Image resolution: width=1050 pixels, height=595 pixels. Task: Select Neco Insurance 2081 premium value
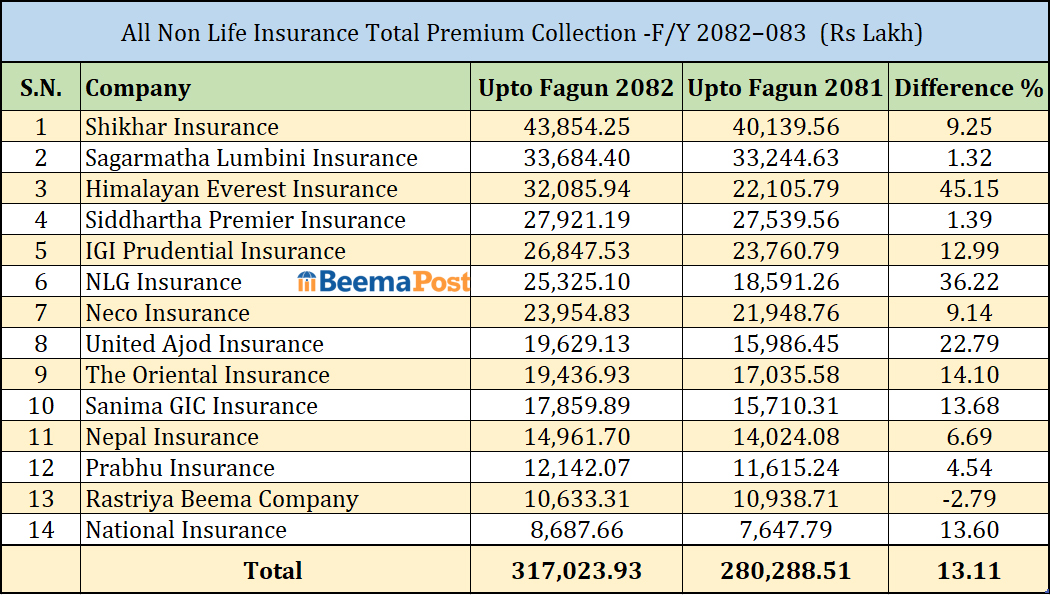(786, 313)
